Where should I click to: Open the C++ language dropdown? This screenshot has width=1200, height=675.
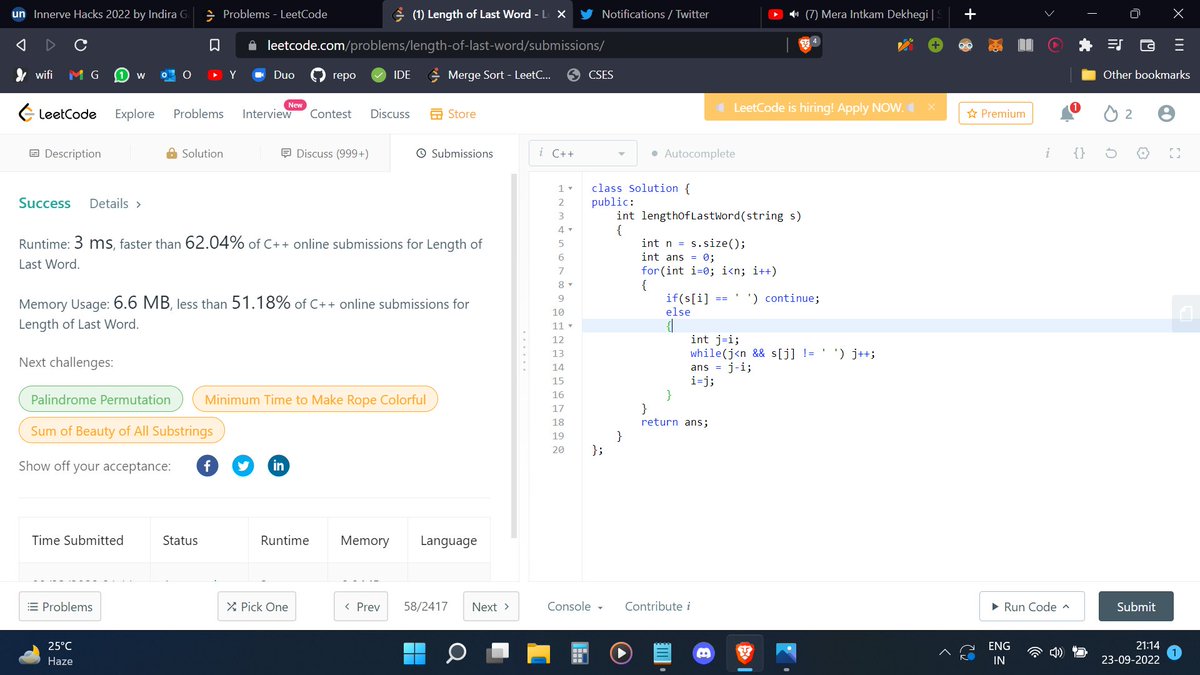[584, 154]
